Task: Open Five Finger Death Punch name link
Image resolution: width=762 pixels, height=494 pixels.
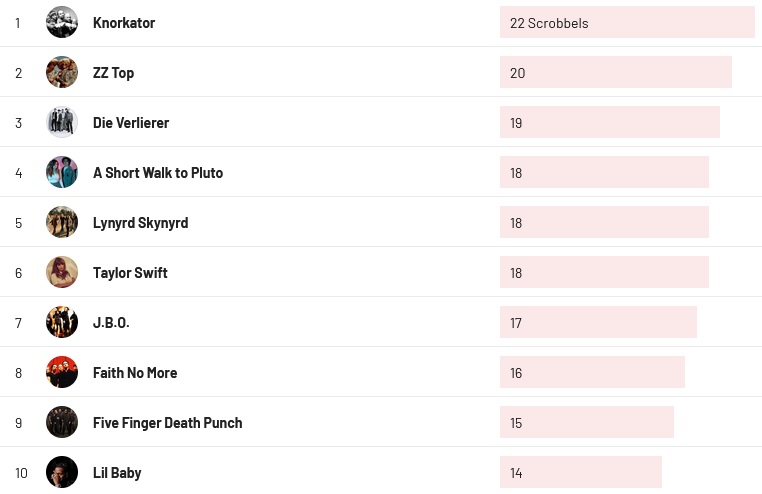Action: [167, 422]
